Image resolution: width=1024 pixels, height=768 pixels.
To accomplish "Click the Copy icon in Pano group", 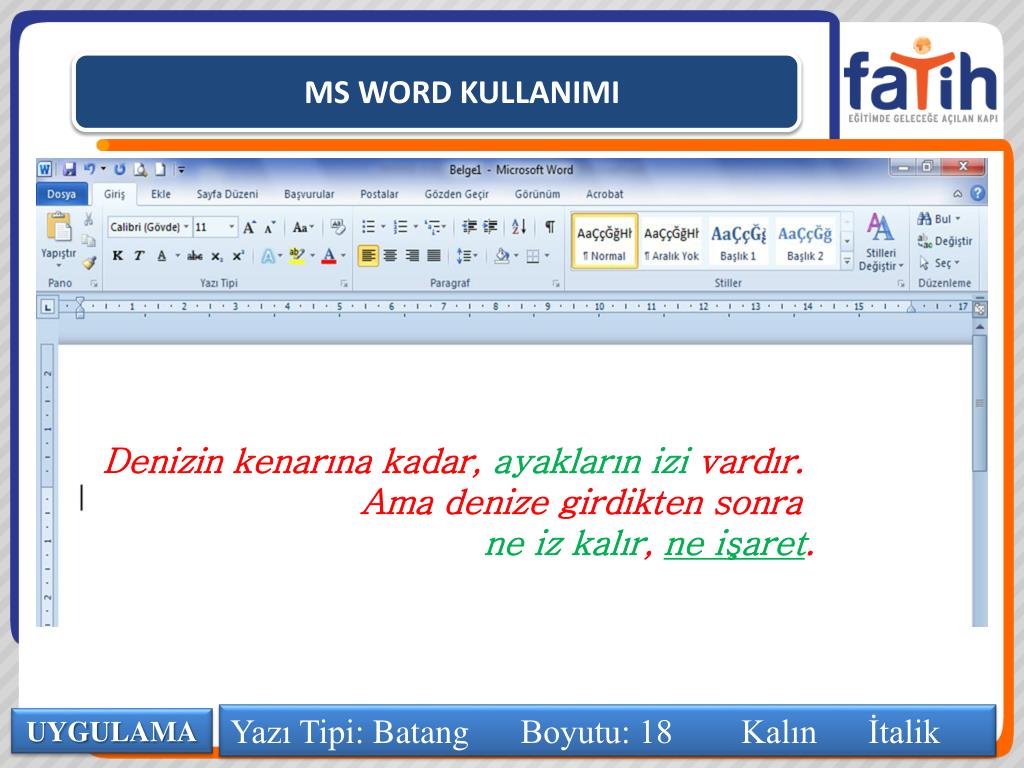I will pyautogui.click(x=89, y=241).
